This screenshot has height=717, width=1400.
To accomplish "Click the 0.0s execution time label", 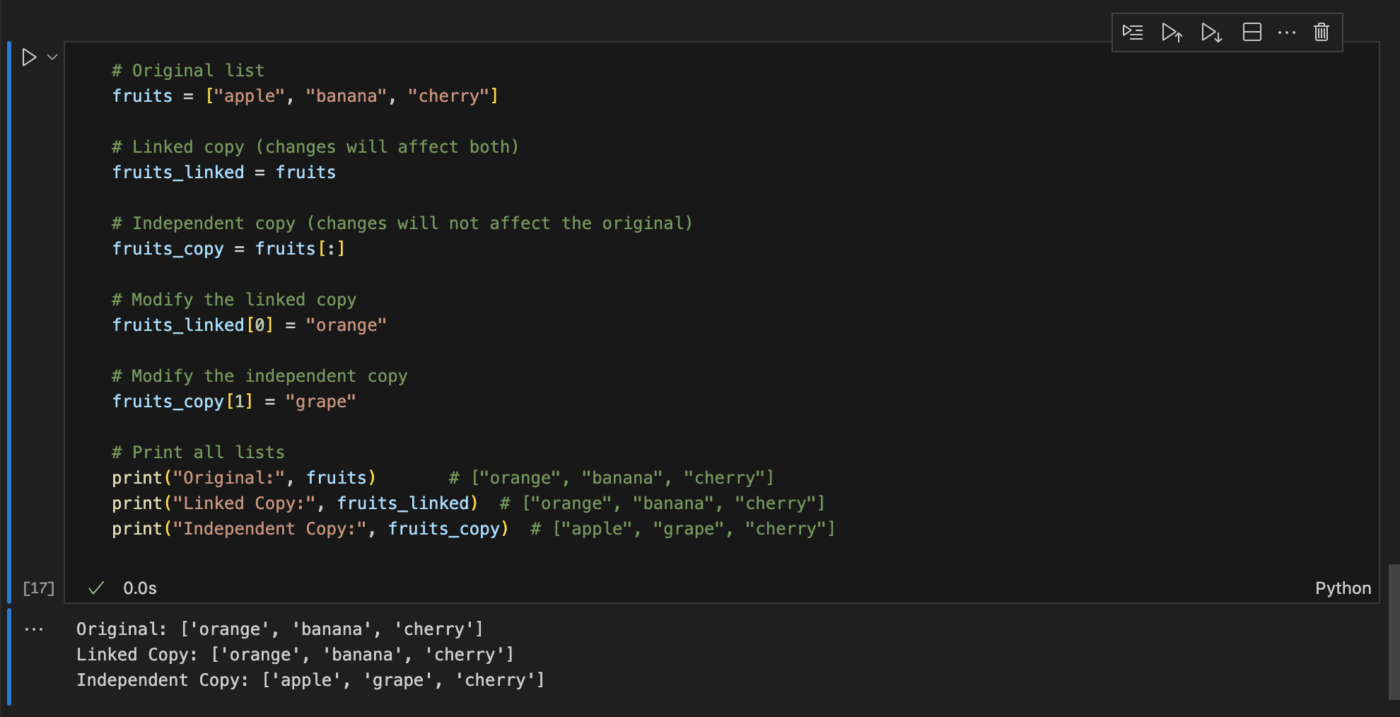I will [140, 588].
